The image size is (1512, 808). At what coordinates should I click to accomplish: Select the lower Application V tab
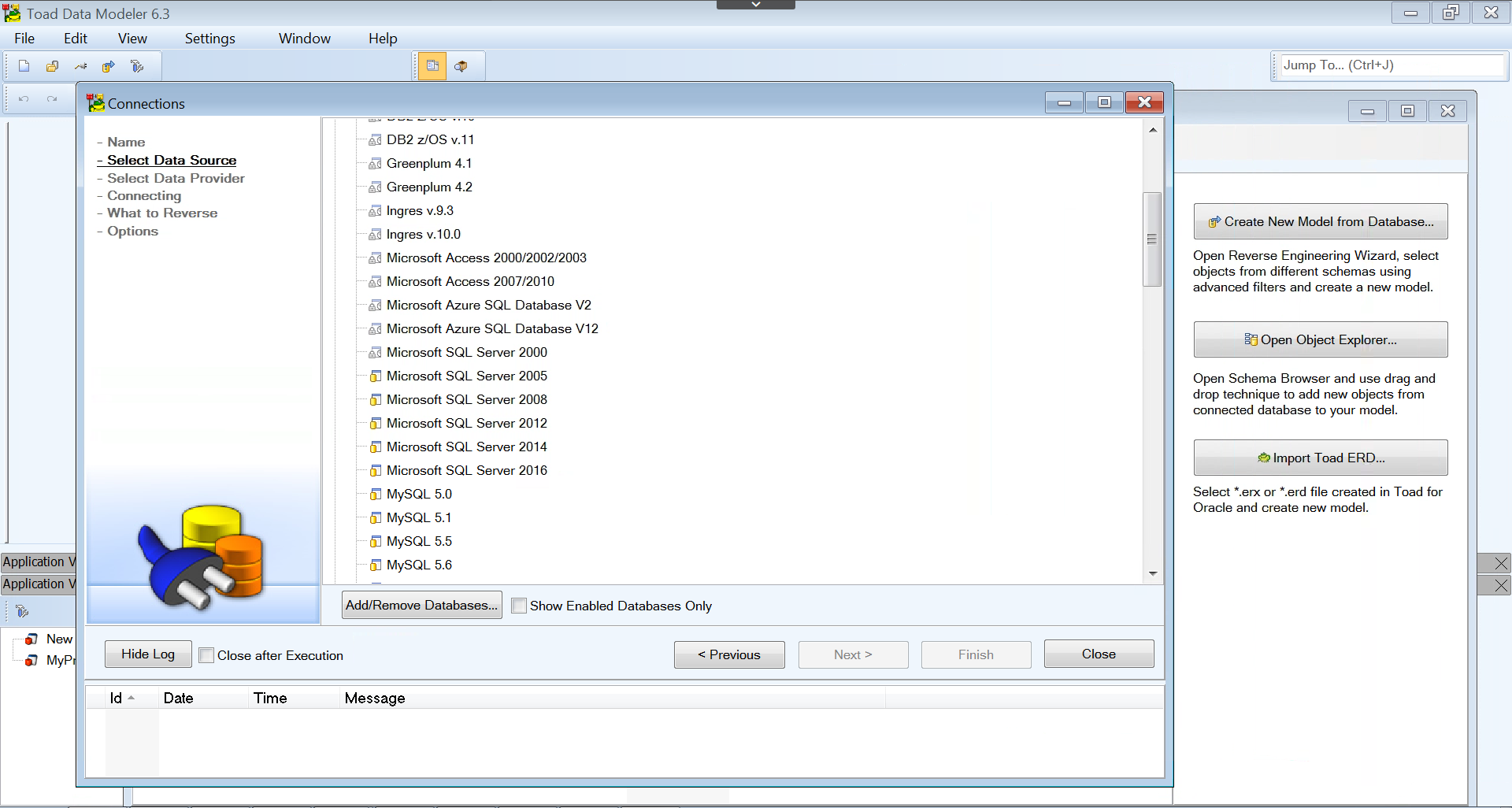tap(38, 584)
